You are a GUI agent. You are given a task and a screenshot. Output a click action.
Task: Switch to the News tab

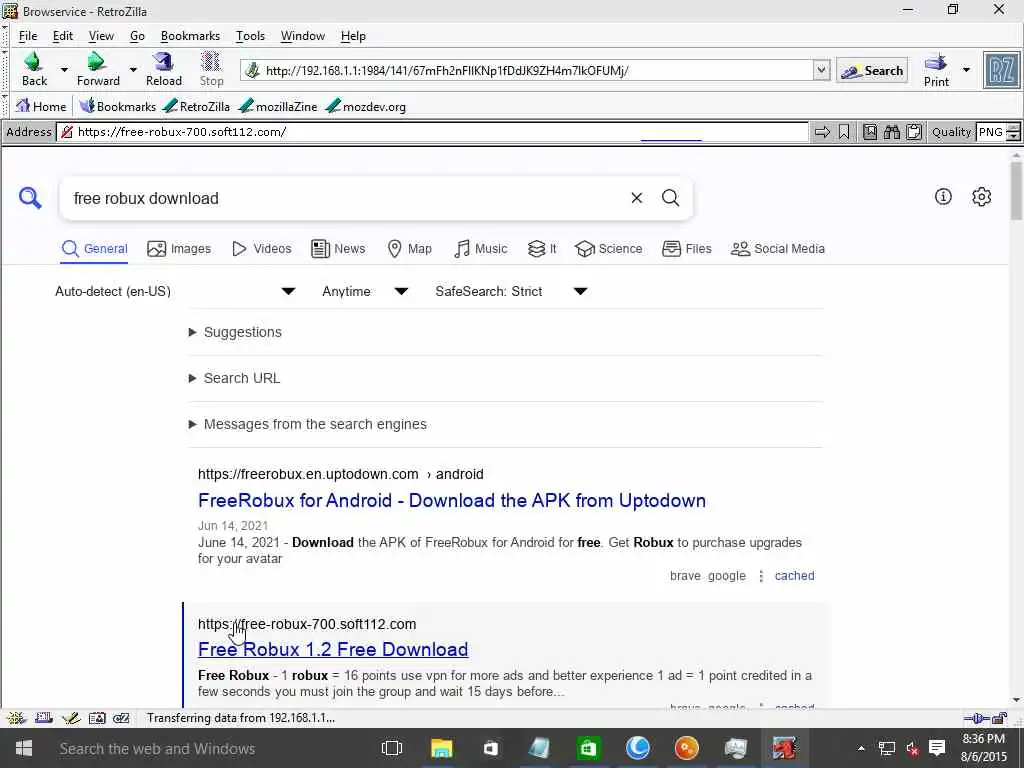pyautogui.click(x=338, y=249)
